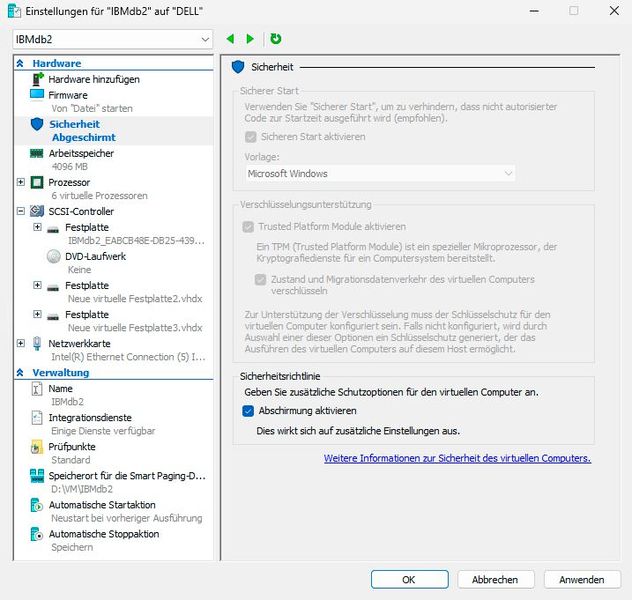Click the Abgeschirmt status text
Screen dimensions: 632x600
point(84,137)
